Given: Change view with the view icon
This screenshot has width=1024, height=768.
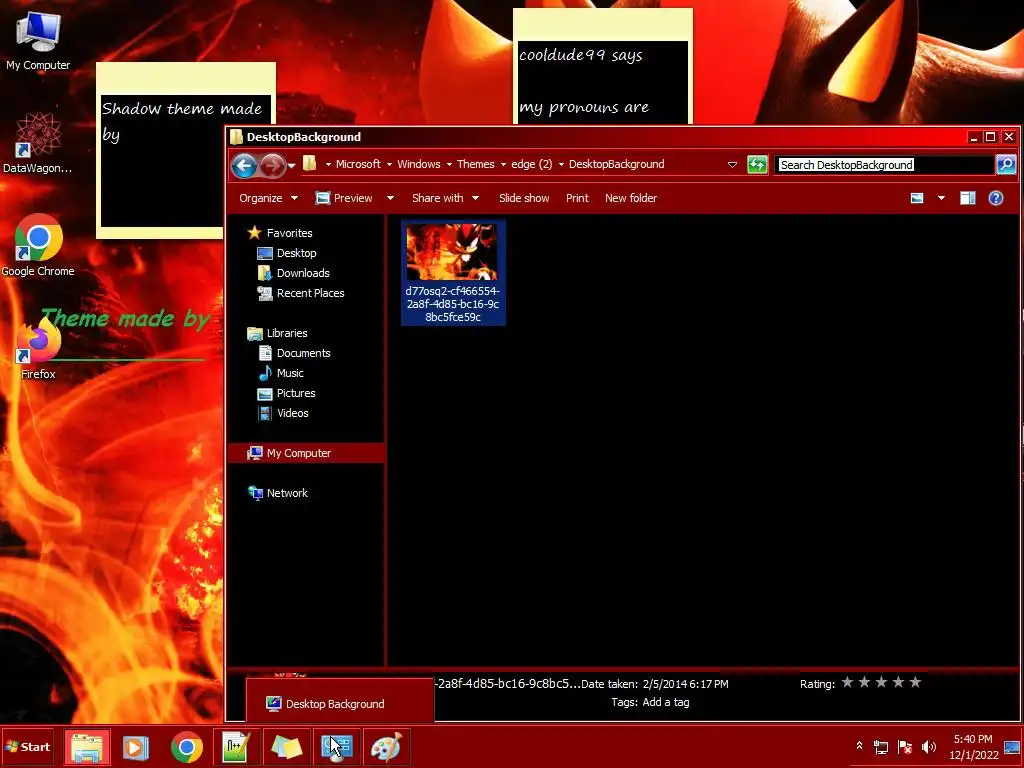Looking at the screenshot, I should tap(917, 198).
